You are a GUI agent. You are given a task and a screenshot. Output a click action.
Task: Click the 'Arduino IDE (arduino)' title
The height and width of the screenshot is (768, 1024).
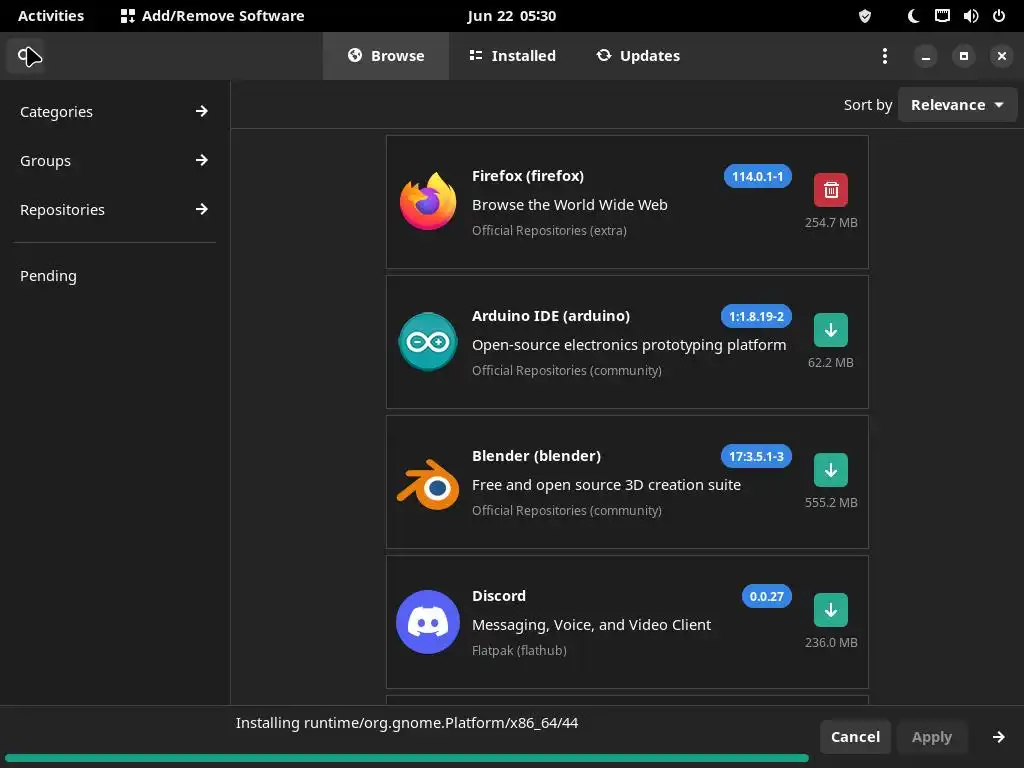click(x=551, y=316)
